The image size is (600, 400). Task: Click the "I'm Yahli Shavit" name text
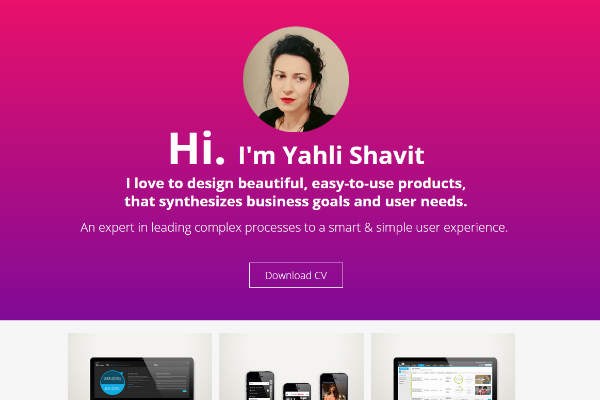click(331, 155)
